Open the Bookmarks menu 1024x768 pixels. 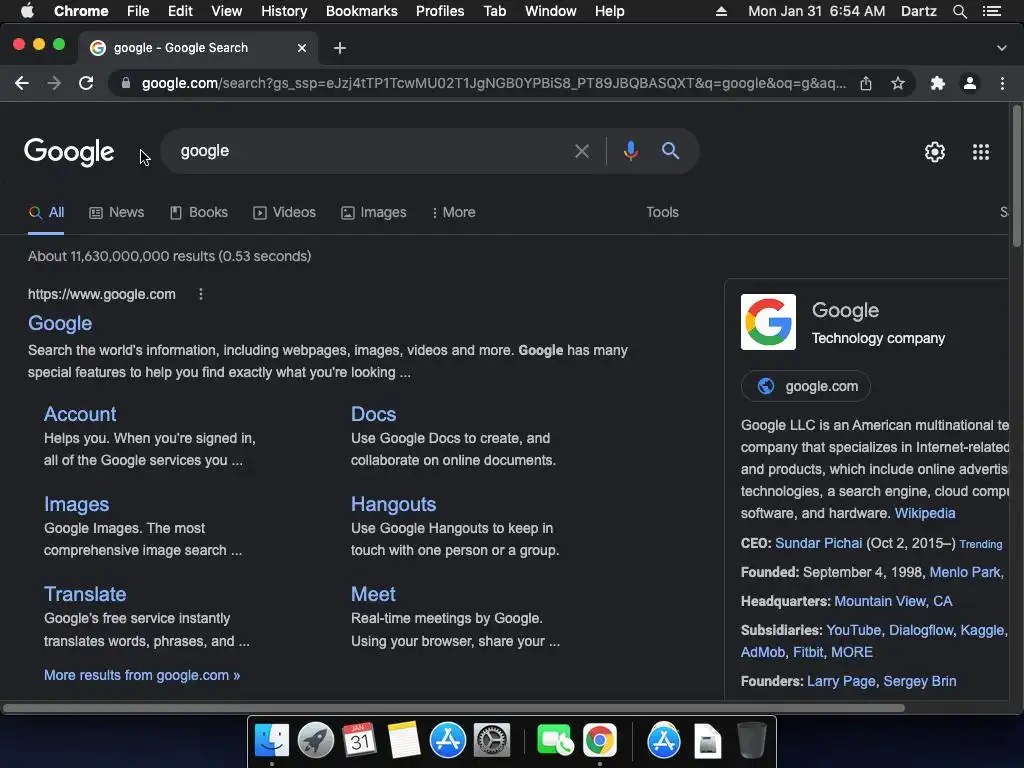click(x=361, y=11)
